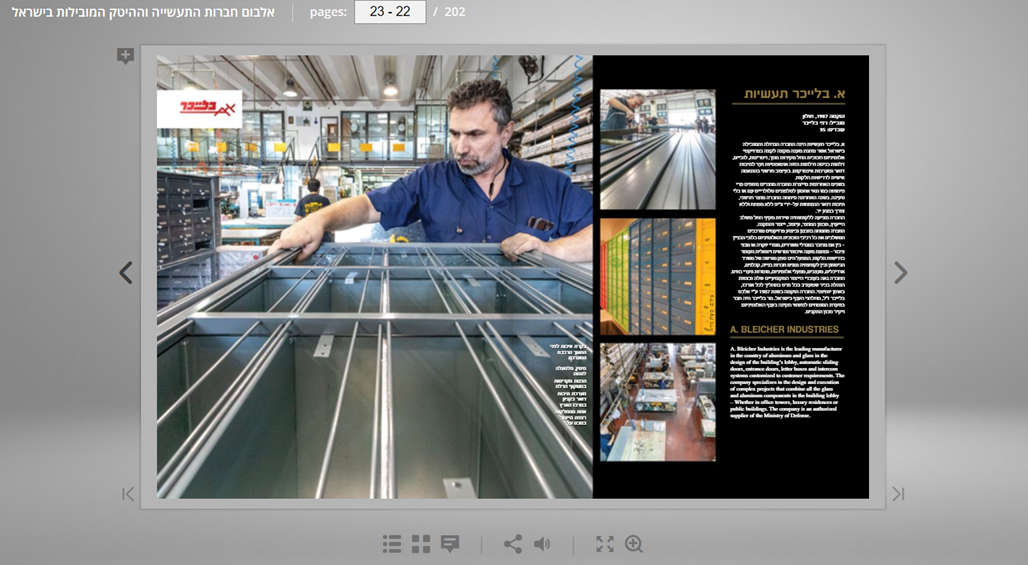Add a bookmark with plus icon
Viewport: 1028px width, 565px height.
125,56
